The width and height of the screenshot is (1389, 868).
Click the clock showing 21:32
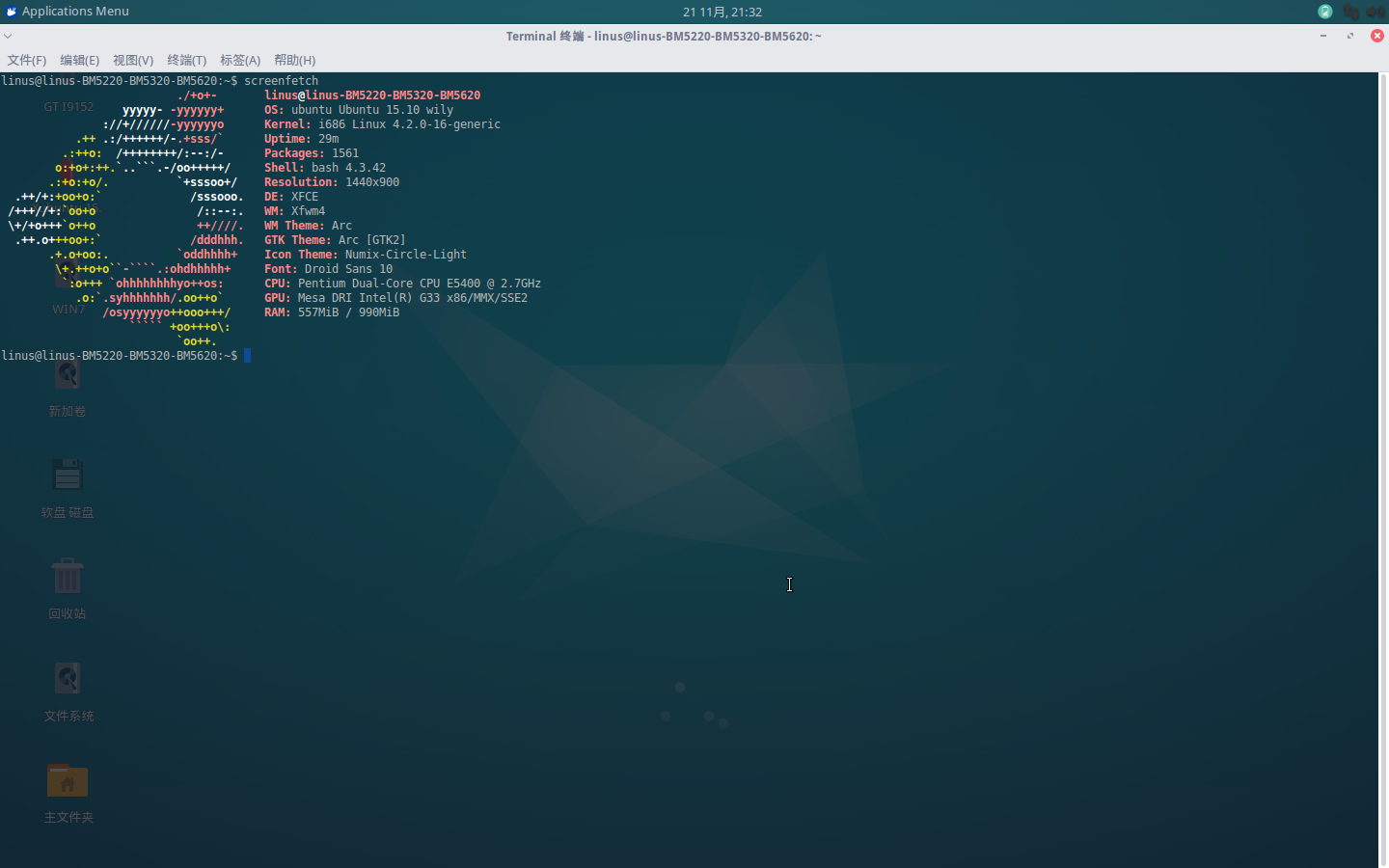click(722, 13)
